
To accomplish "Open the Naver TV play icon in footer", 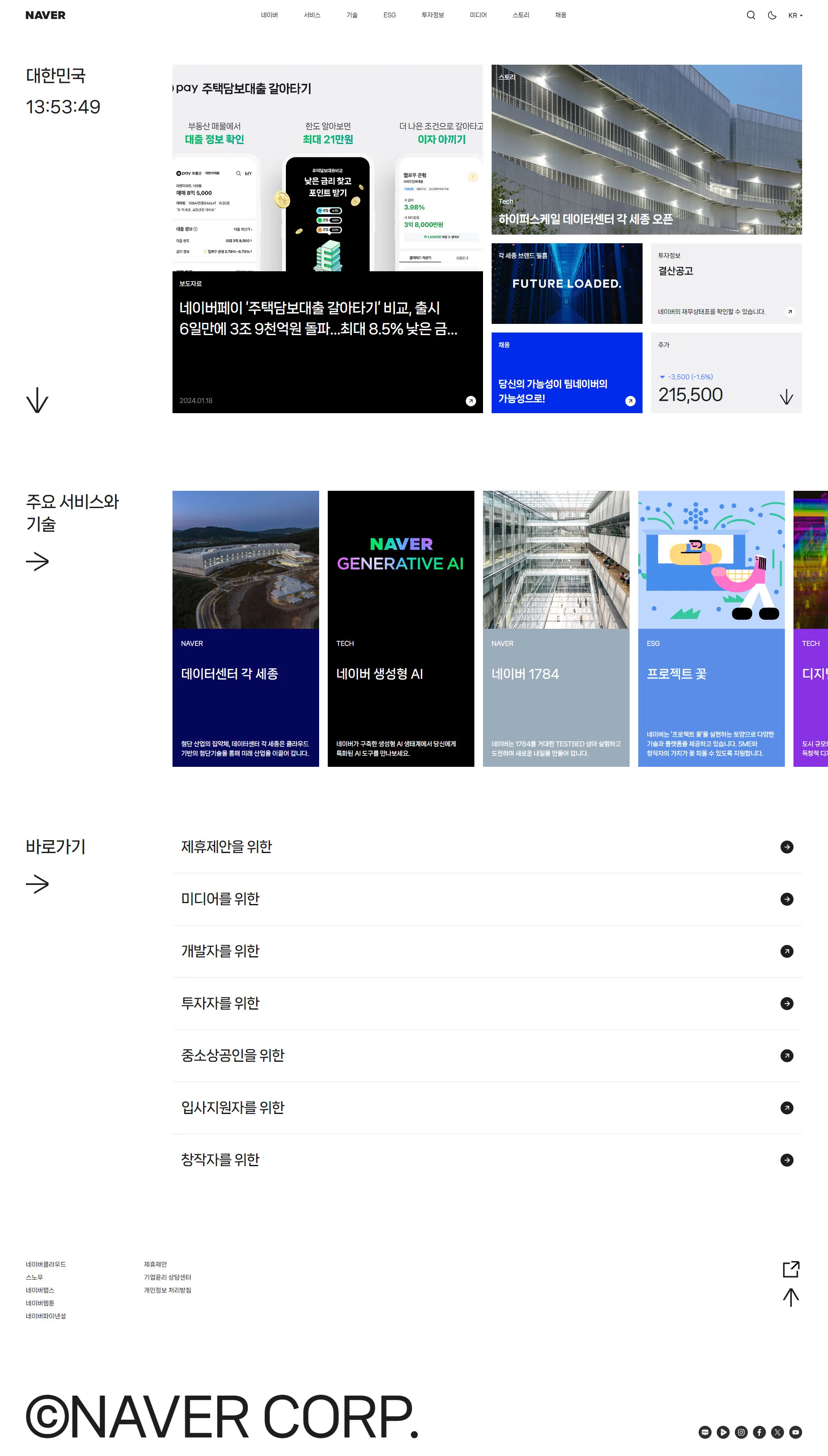I will click(x=723, y=1432).
